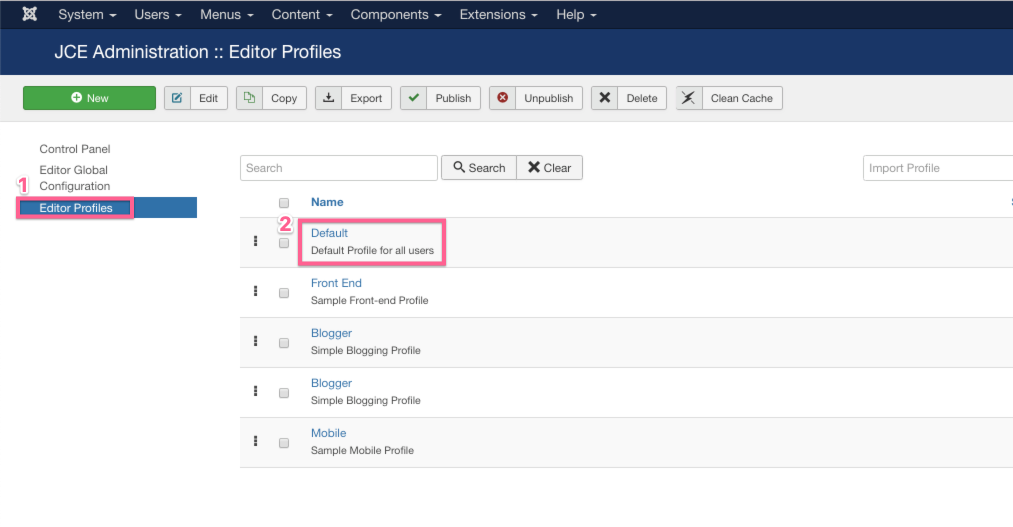The width and height of the screenshot is (1013, 527).
Task: Open the first Blogger profile link
Action: [x=331, y=333]
